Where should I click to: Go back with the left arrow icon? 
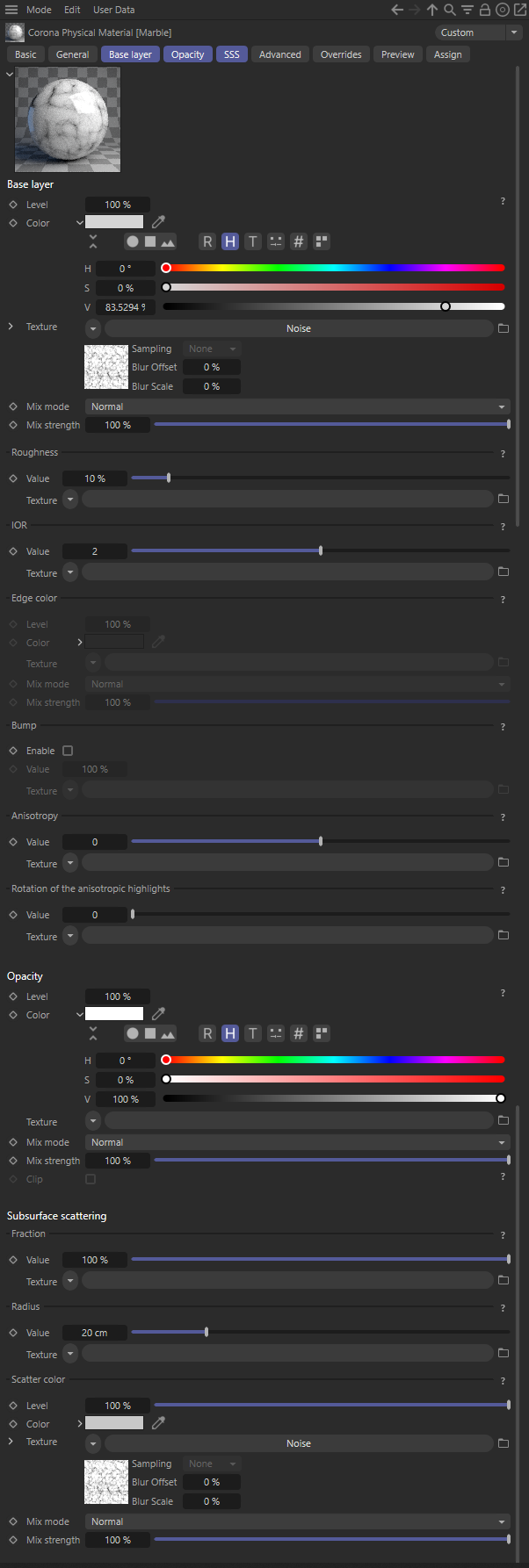coord(397,10)
